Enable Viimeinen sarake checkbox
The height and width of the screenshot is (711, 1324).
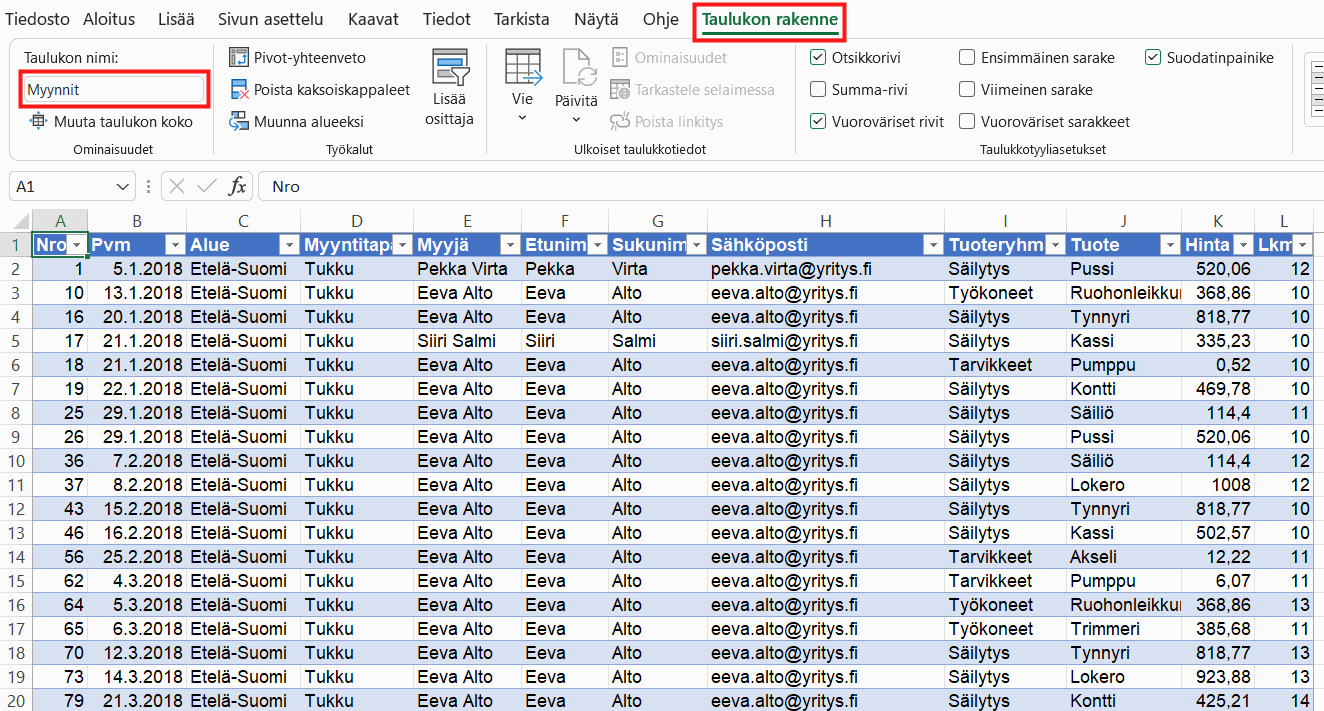[967, 90]
